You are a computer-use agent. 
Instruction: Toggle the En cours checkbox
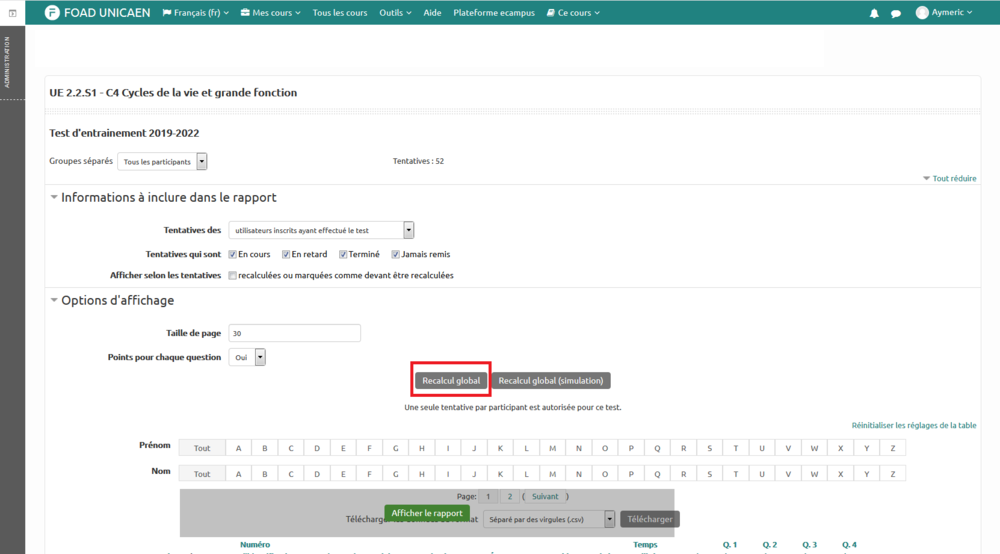(233, 254)
